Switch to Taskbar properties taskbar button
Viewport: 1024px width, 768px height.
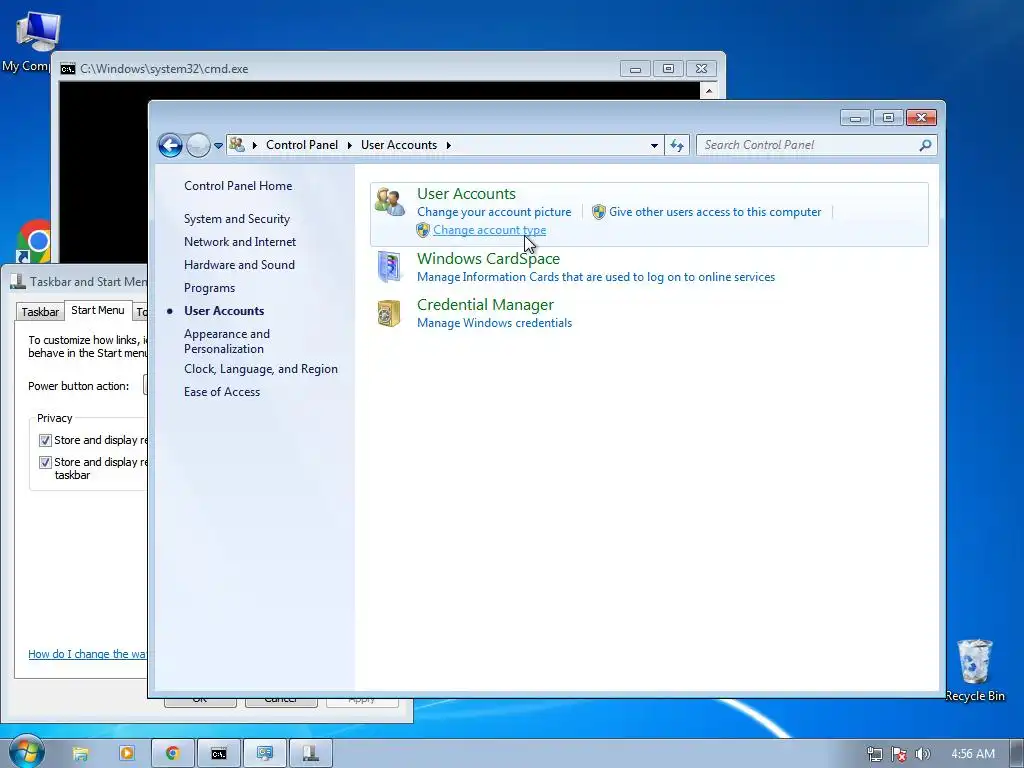[x=311, y=754]
